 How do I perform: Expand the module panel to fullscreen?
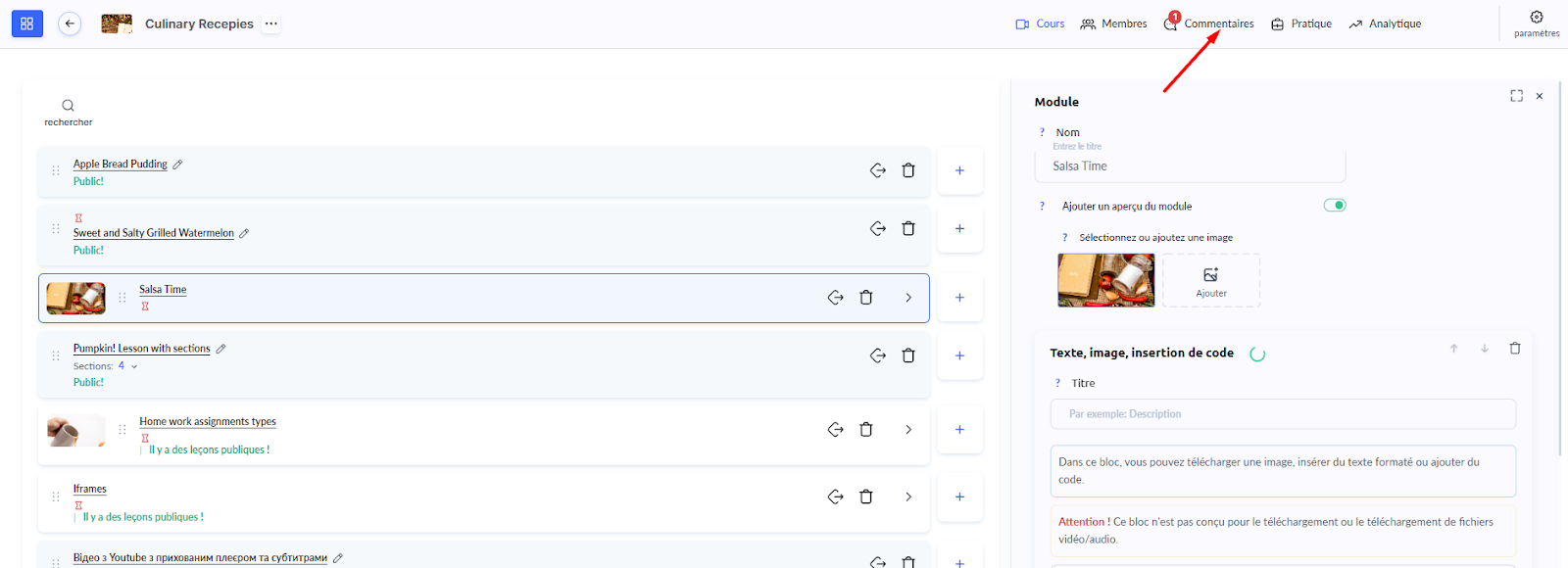tap(1516, 96)
